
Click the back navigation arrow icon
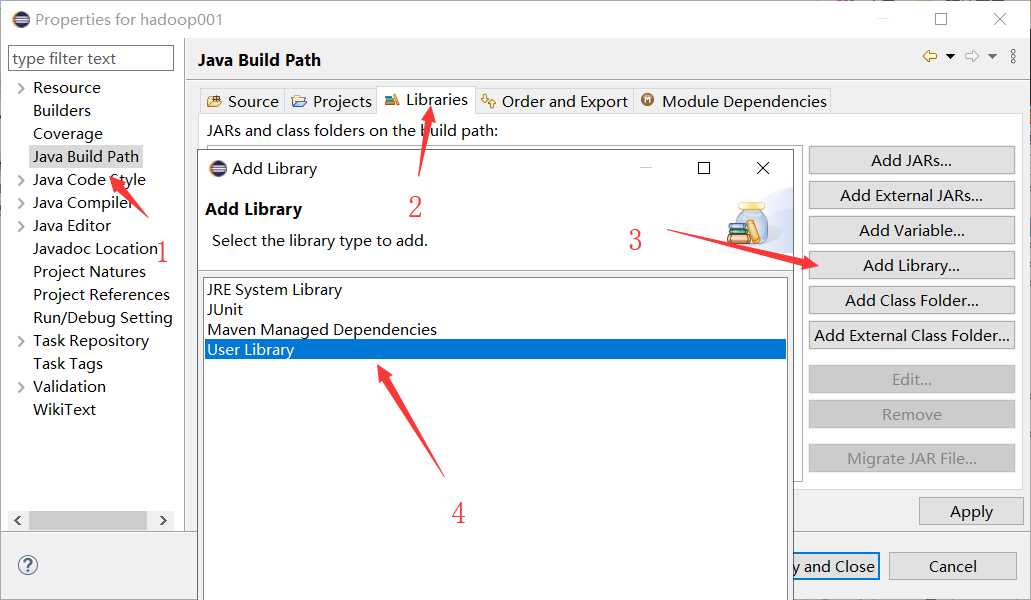(930, 57)
